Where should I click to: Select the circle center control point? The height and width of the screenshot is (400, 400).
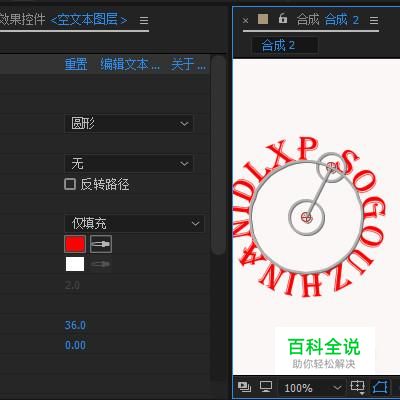click(306, 217)
